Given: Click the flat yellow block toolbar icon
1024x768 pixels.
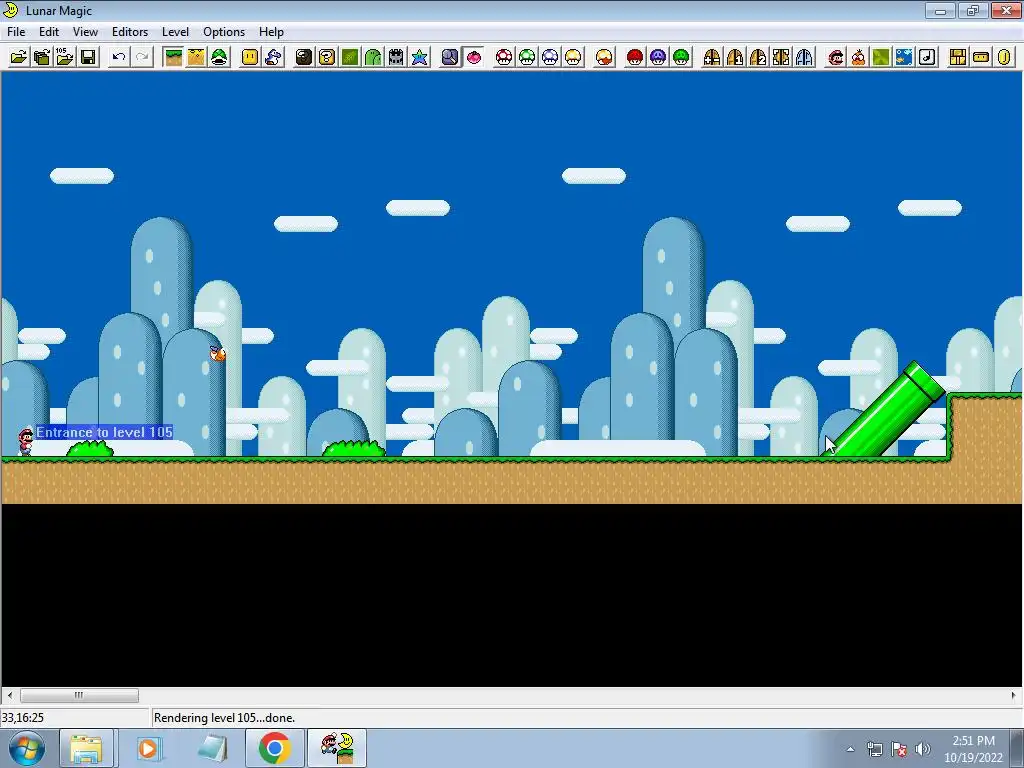Looking at the screenshot, I should [981, 57].
